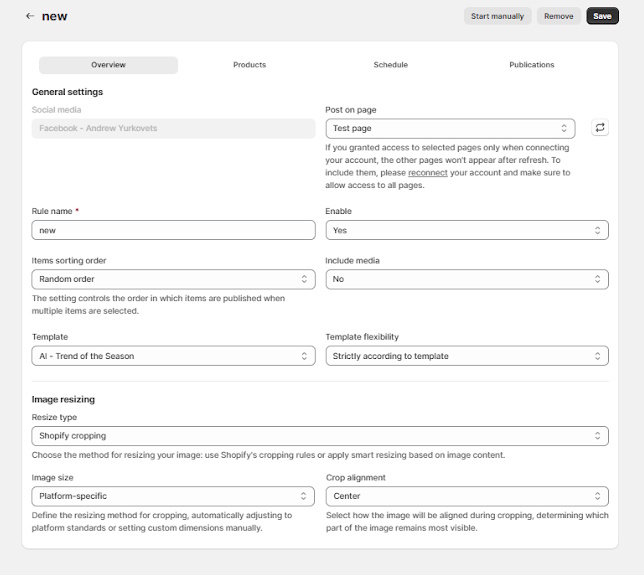Viewport: 644px width, 575px height.
Task: Click the General settings heading
Action: coord(67,92)
